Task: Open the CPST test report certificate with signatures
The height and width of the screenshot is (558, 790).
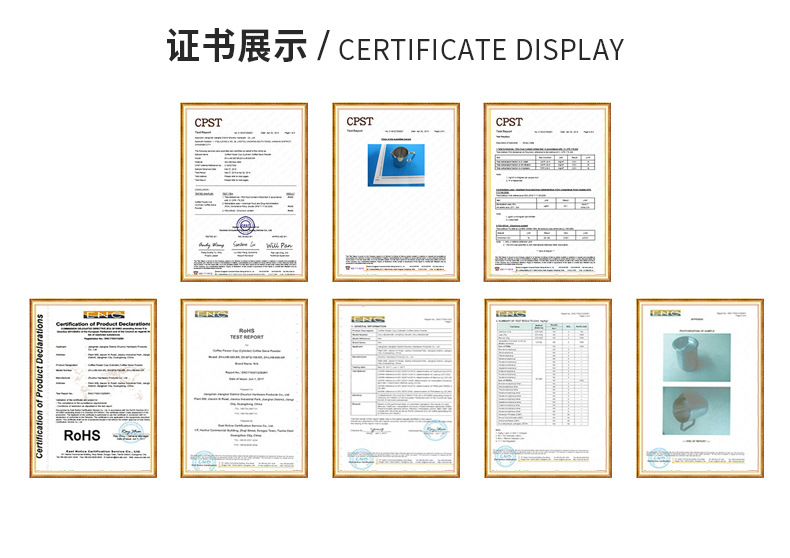Action: (x=244, y=192)
